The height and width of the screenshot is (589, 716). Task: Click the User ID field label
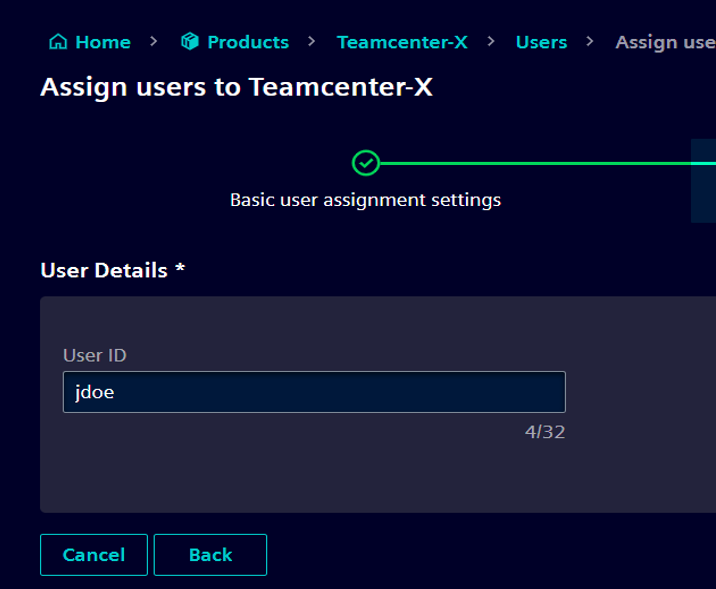(x=95, y=355)
